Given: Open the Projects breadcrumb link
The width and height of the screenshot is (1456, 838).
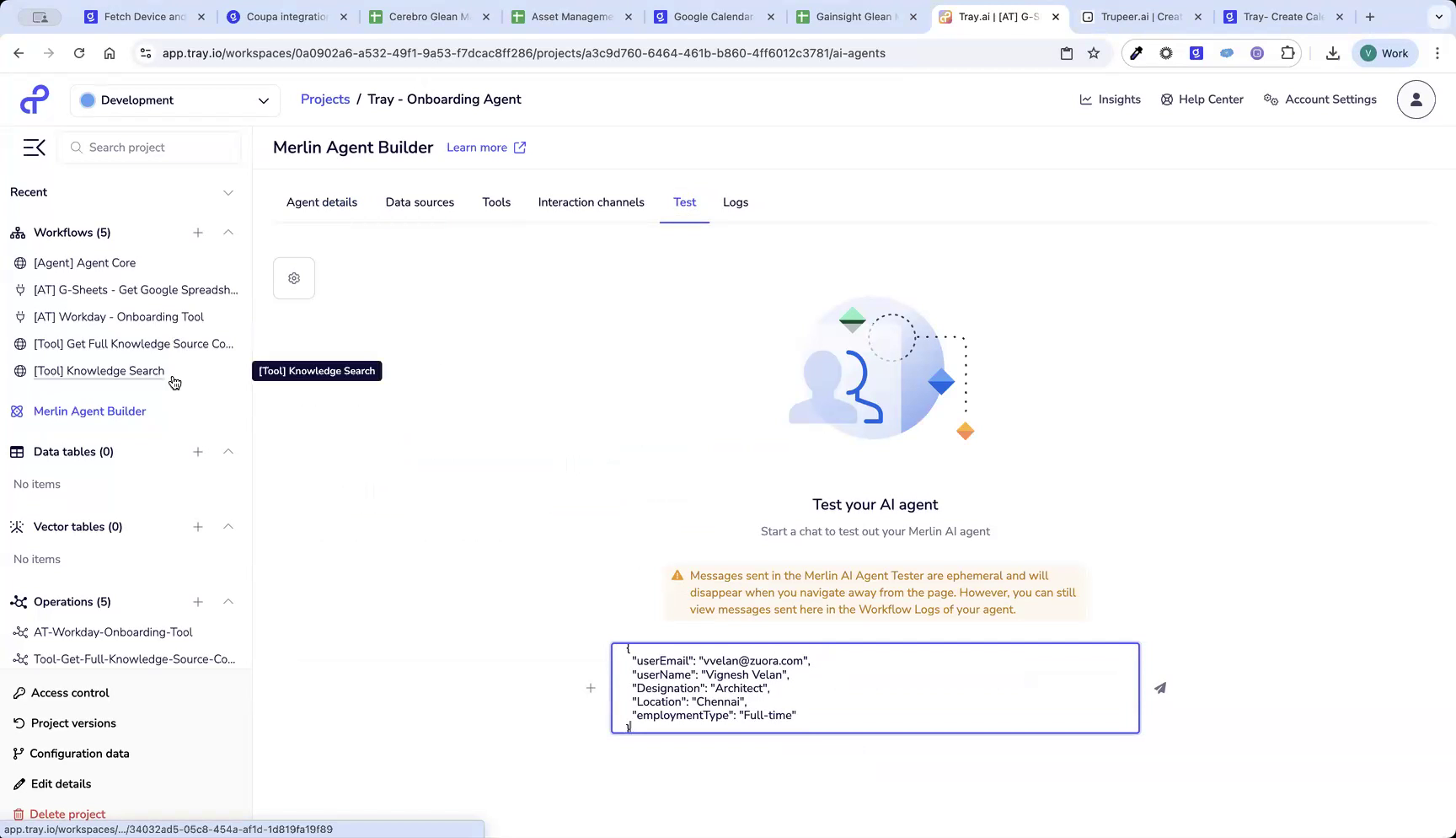Looking at the screenshot, I should click(x=324, y=99).
